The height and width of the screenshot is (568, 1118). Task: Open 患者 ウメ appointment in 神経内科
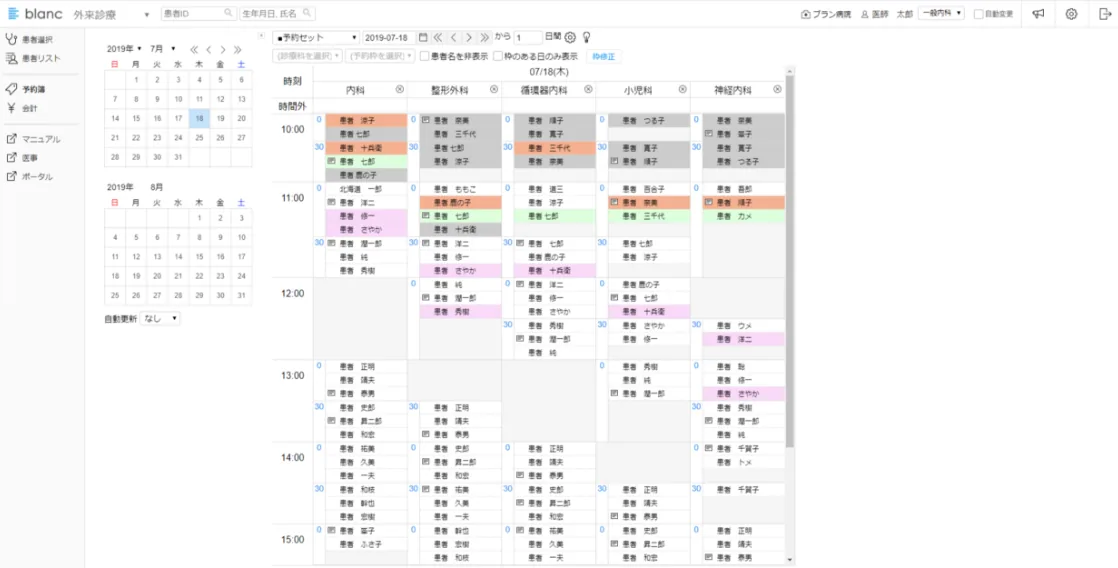744,326
